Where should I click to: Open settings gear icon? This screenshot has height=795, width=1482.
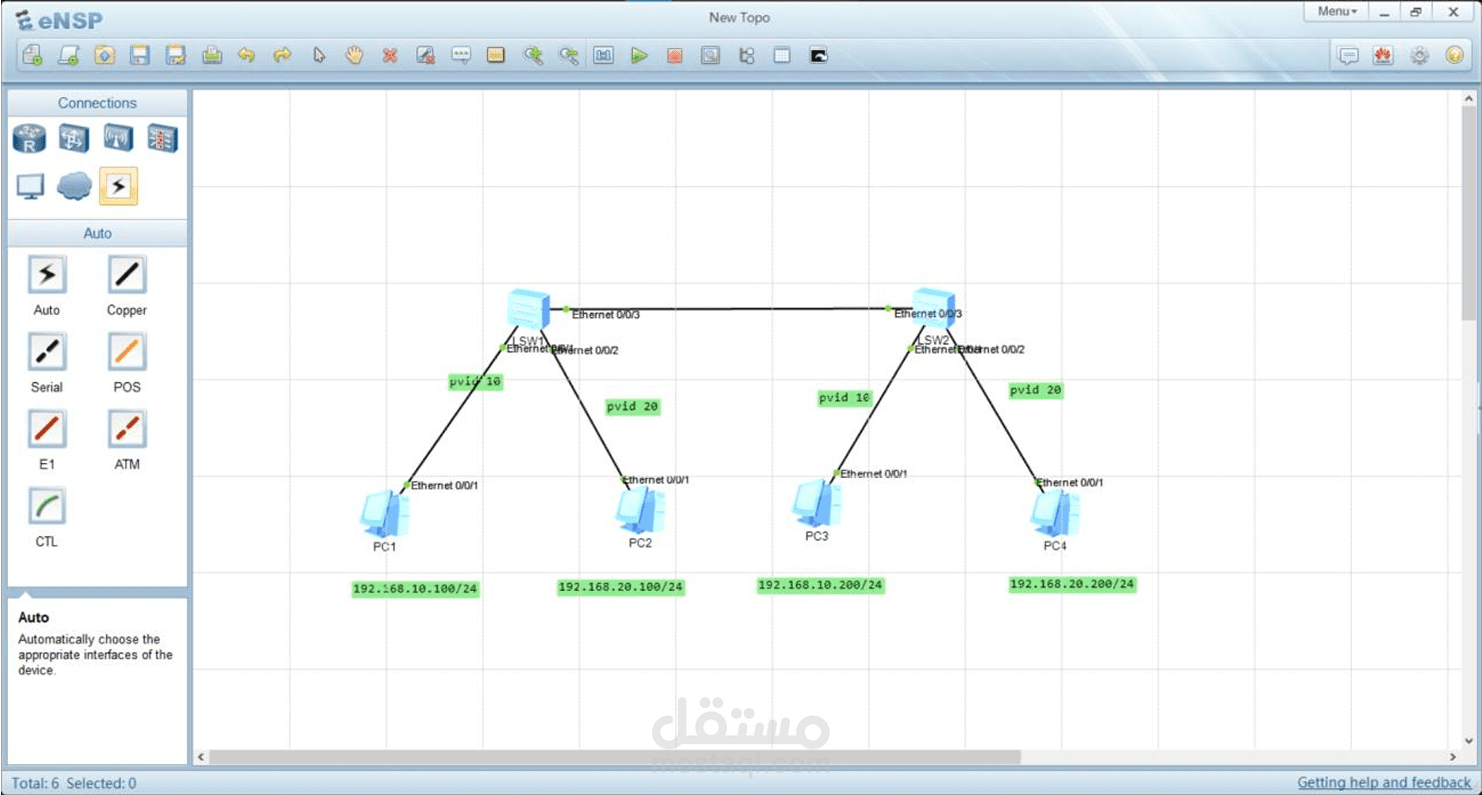point(1419,56)
